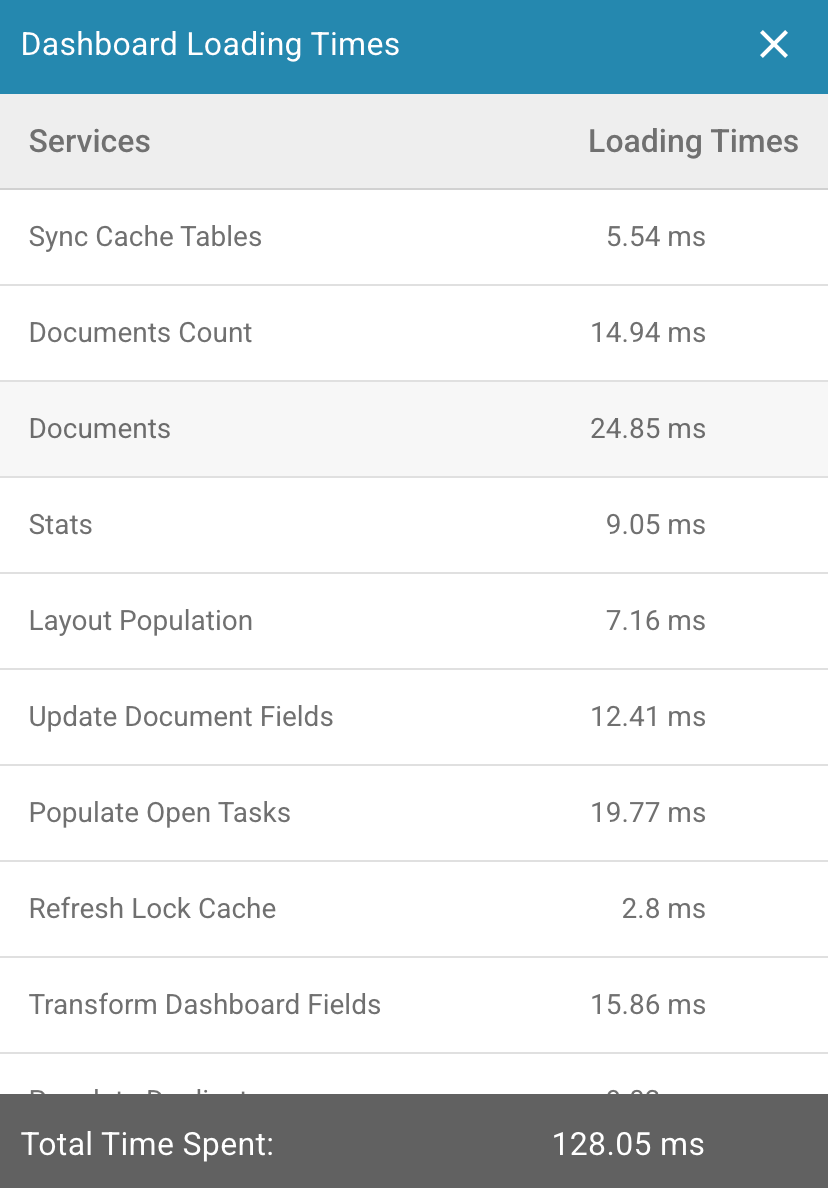Click the Services column header

[89, 141]
